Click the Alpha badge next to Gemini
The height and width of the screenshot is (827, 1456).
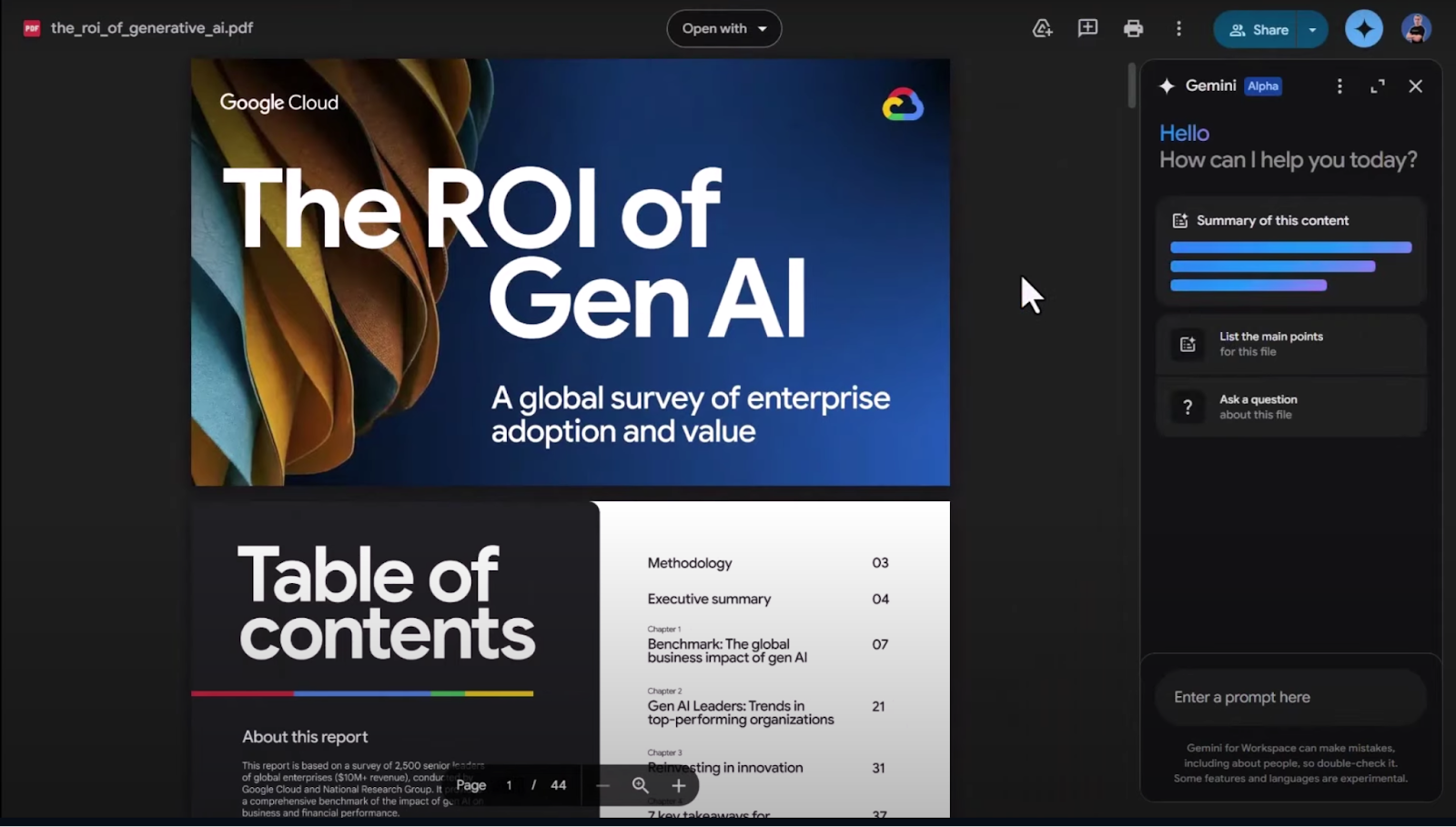(x=1262, y=86)
